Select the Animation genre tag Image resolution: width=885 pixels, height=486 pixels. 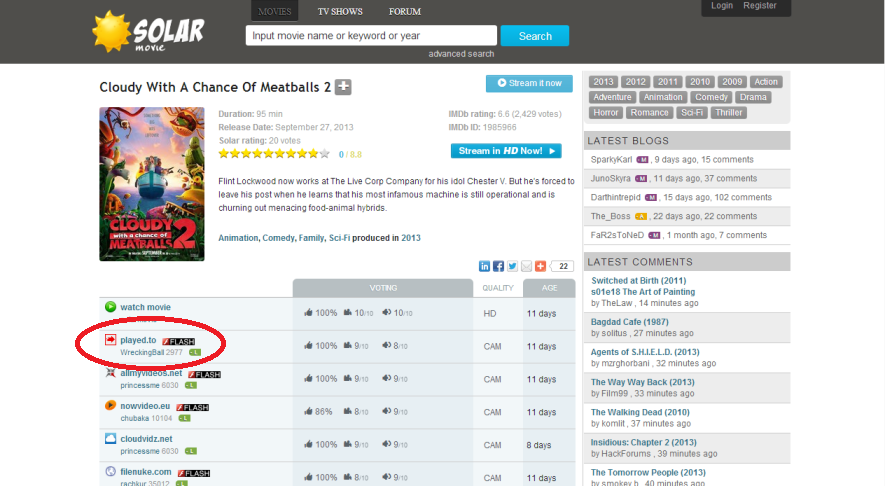point(663,97)
